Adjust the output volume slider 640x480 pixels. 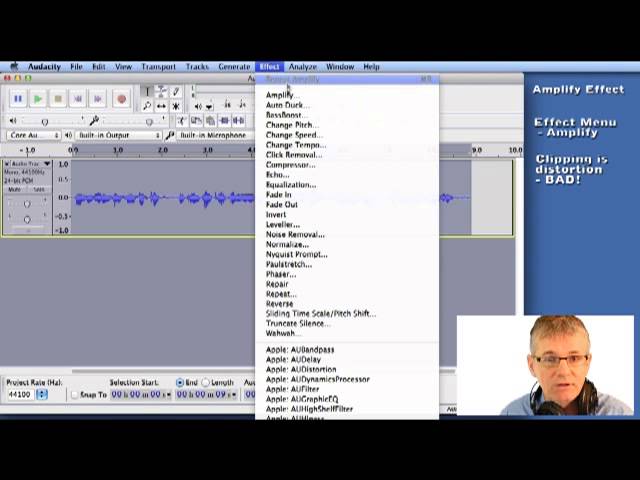[x=44, y=121]
